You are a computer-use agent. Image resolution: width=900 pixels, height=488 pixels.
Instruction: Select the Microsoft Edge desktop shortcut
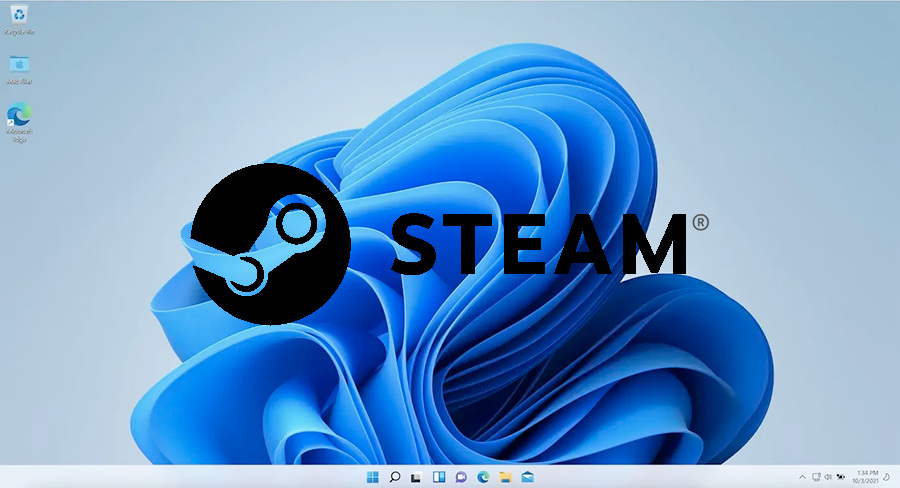(19, 122)
